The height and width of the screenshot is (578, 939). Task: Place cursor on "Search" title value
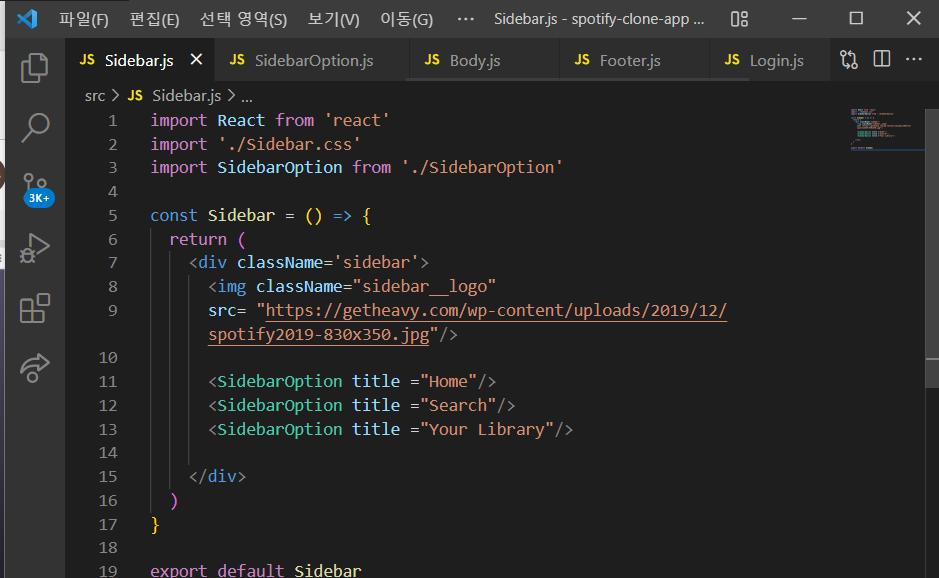click(458, 405)
